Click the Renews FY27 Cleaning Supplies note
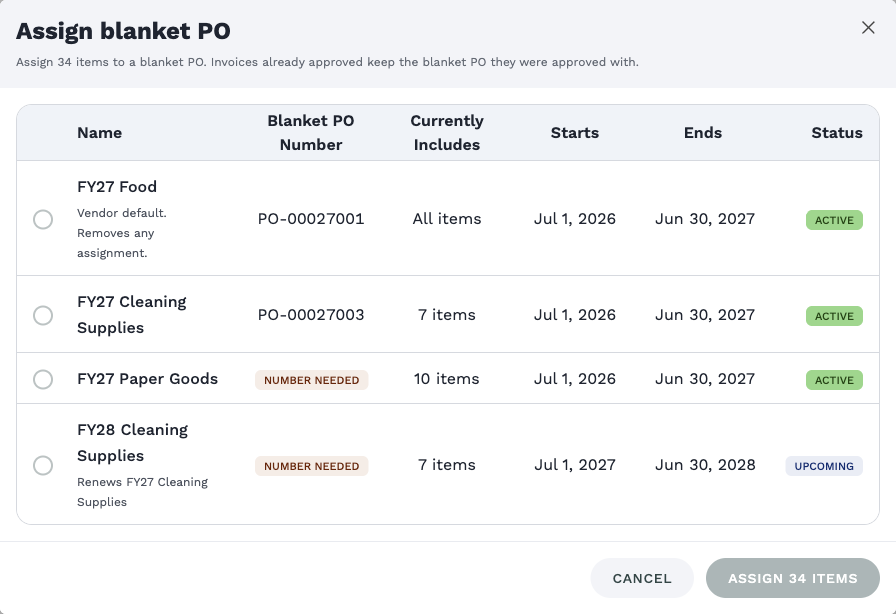This screenshot has height=614, width=896. pyautogui.click(x=142, y=492)
